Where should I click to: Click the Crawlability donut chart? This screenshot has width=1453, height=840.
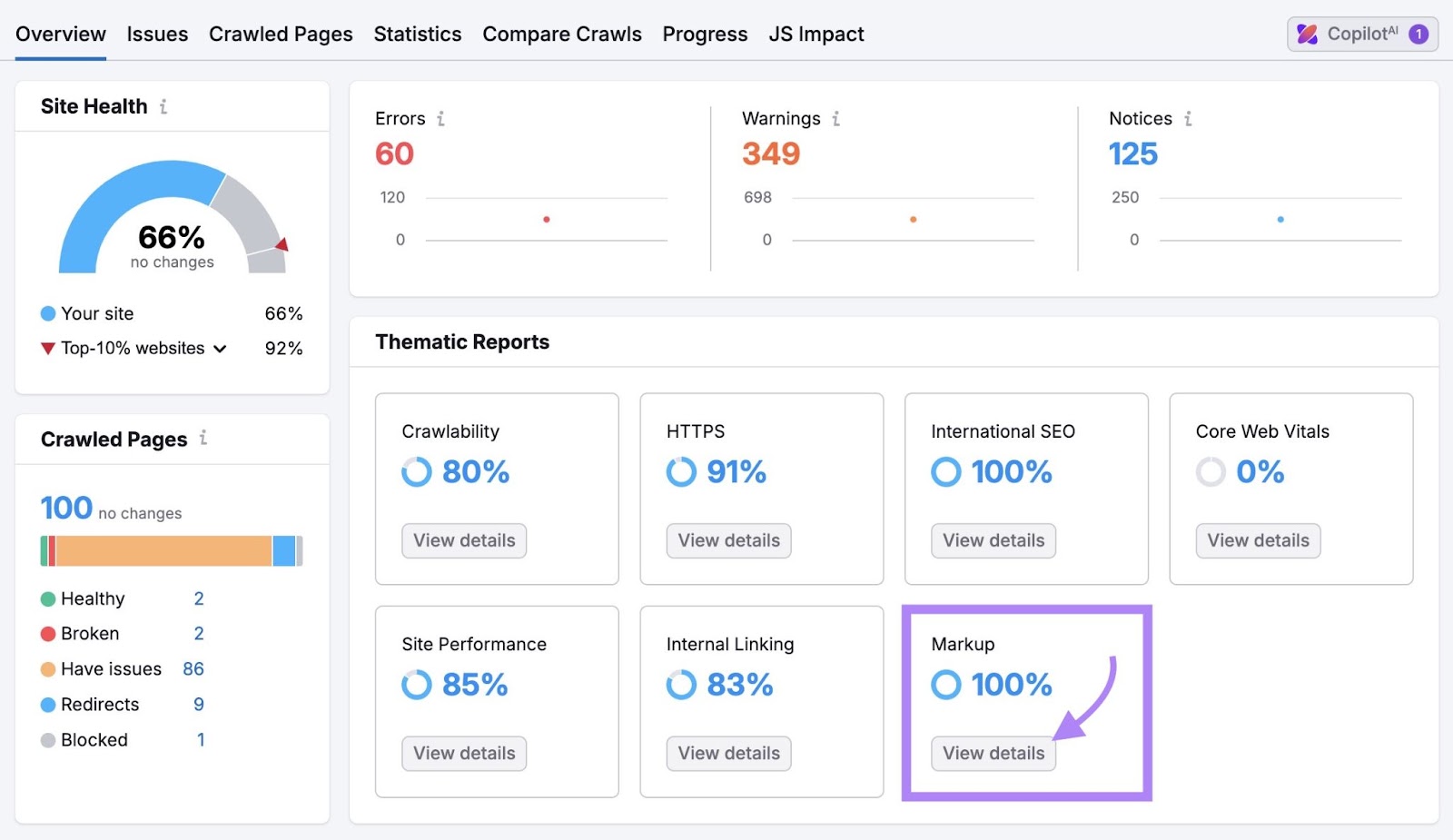[x=416, y=471]
